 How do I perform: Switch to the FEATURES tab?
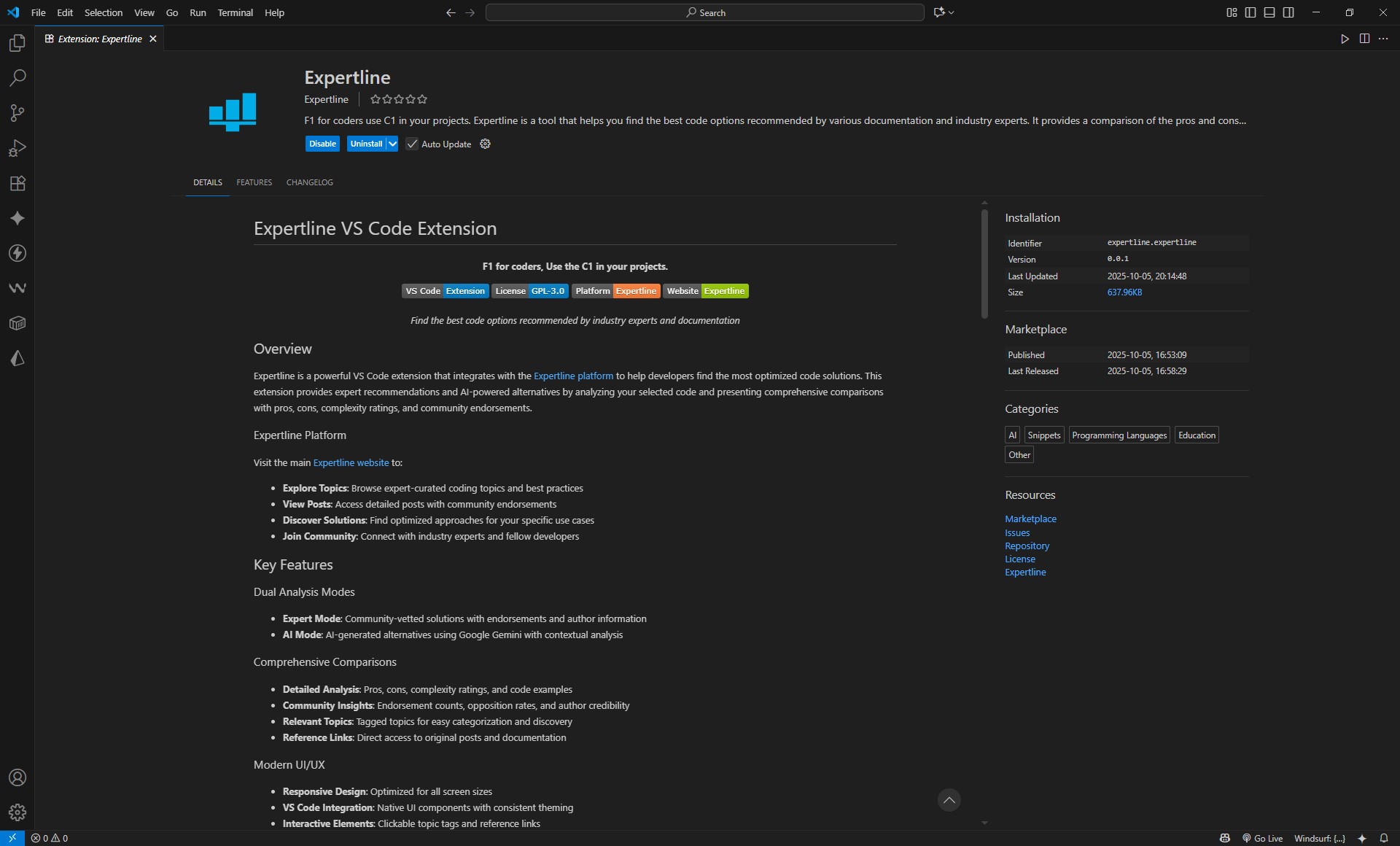click(254, 182)
